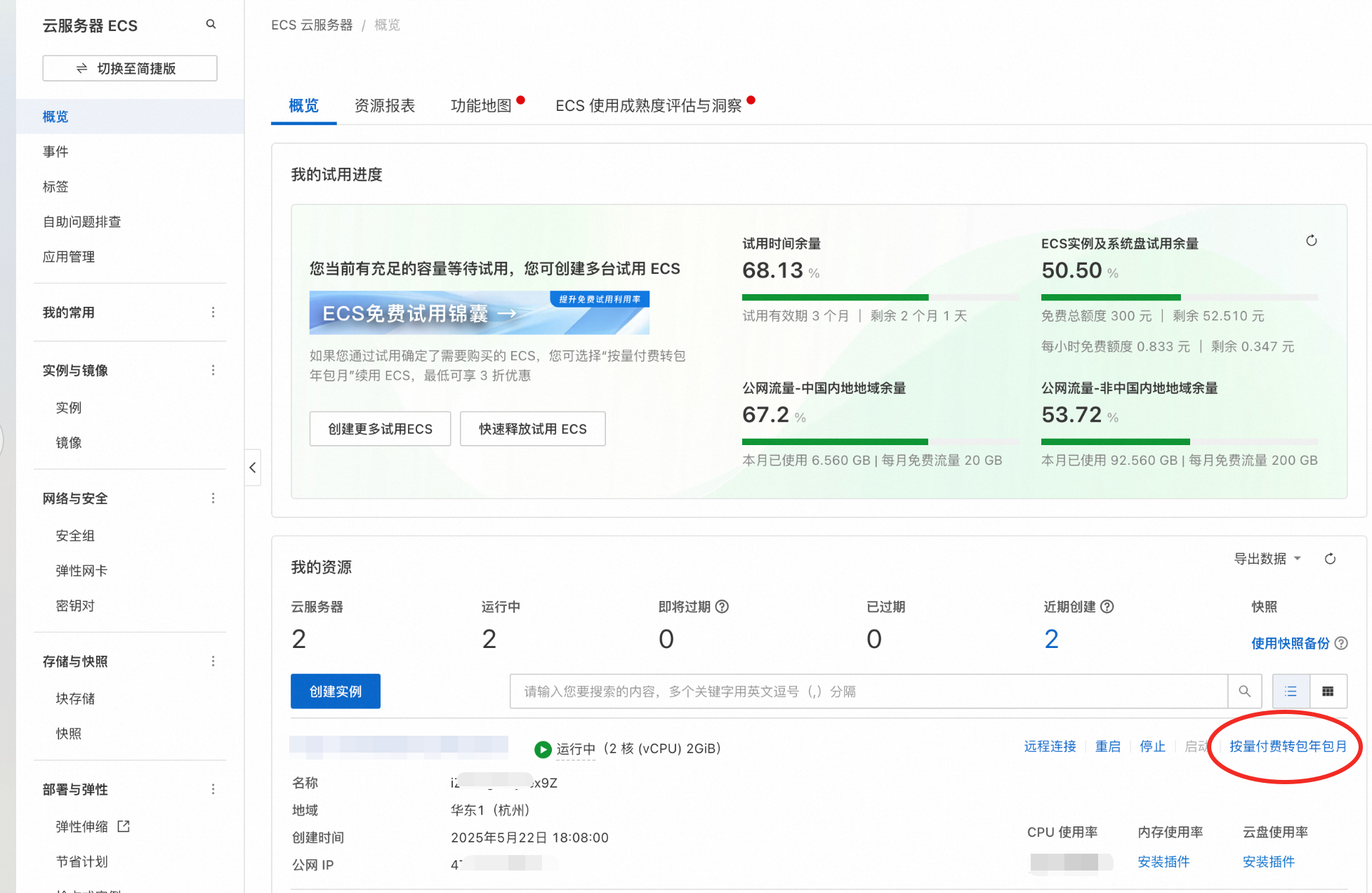This screenshot has width=1372, height=893.
Task: Click 按量付费转包年包月 link
Action: coord(1288,746)
